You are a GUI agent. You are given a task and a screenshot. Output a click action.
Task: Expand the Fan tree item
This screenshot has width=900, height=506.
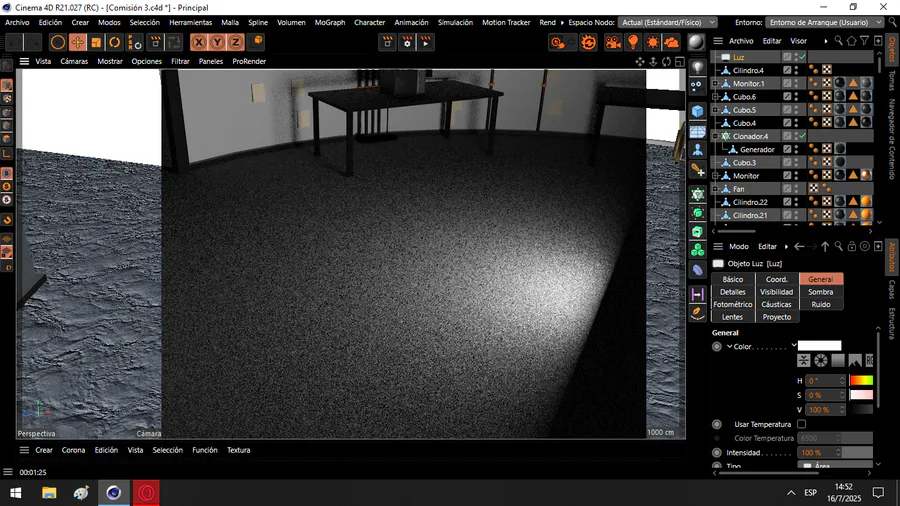pos(715,189)
